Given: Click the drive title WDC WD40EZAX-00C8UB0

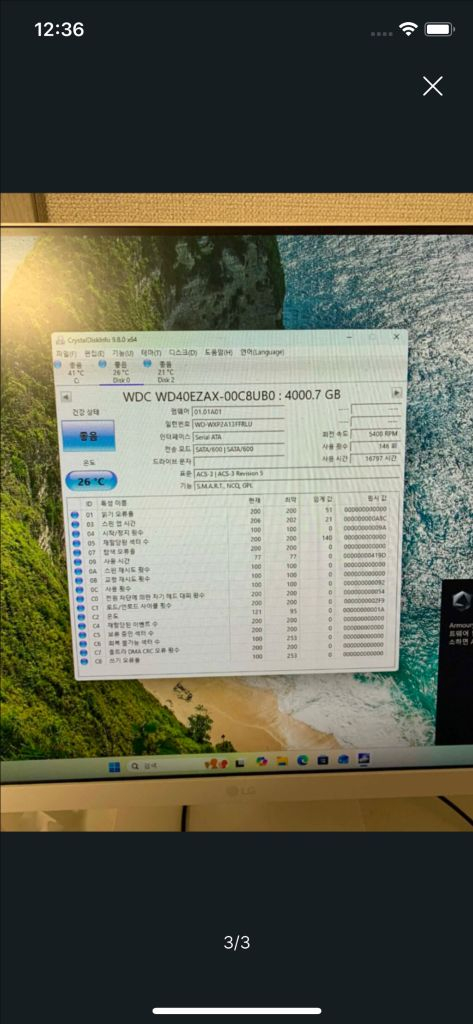Looking at the screenshot, I should point(231,396).
